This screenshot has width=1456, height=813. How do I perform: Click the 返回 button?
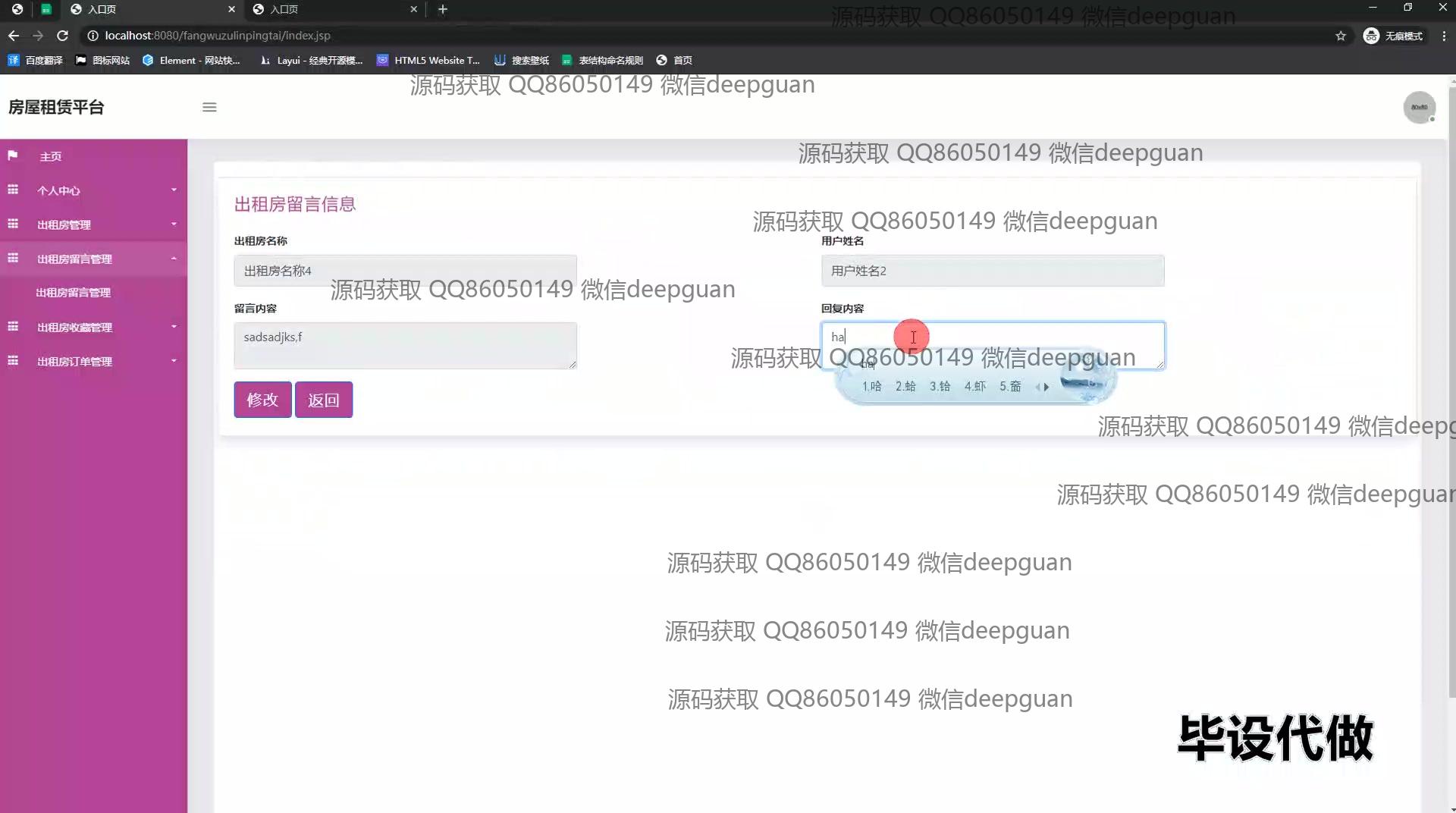(x=324, y=400)
